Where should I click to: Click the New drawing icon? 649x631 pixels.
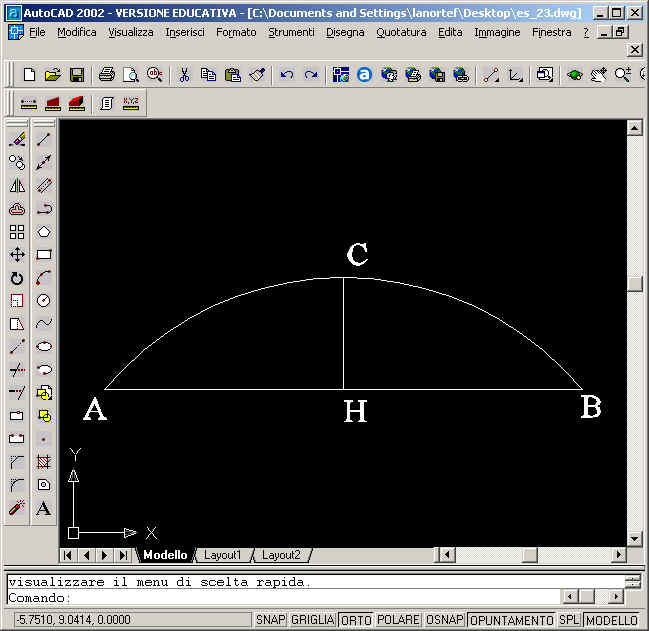(29, 75)
